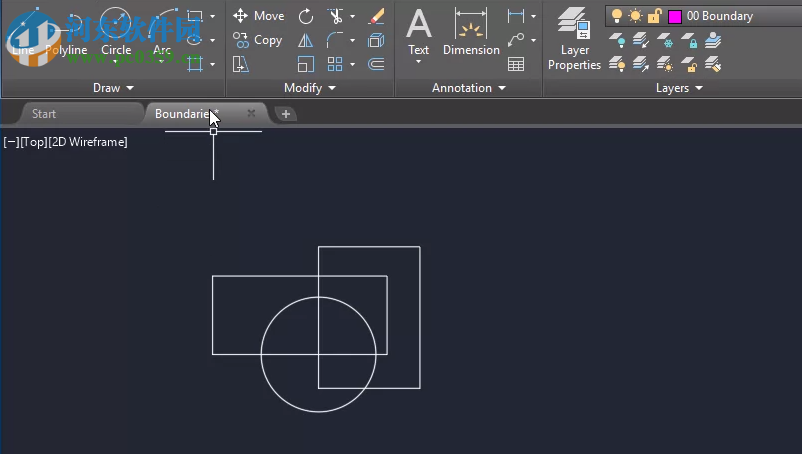Open the Linear dimension dropdown arrow
The image size is (802, 454).
533,16
